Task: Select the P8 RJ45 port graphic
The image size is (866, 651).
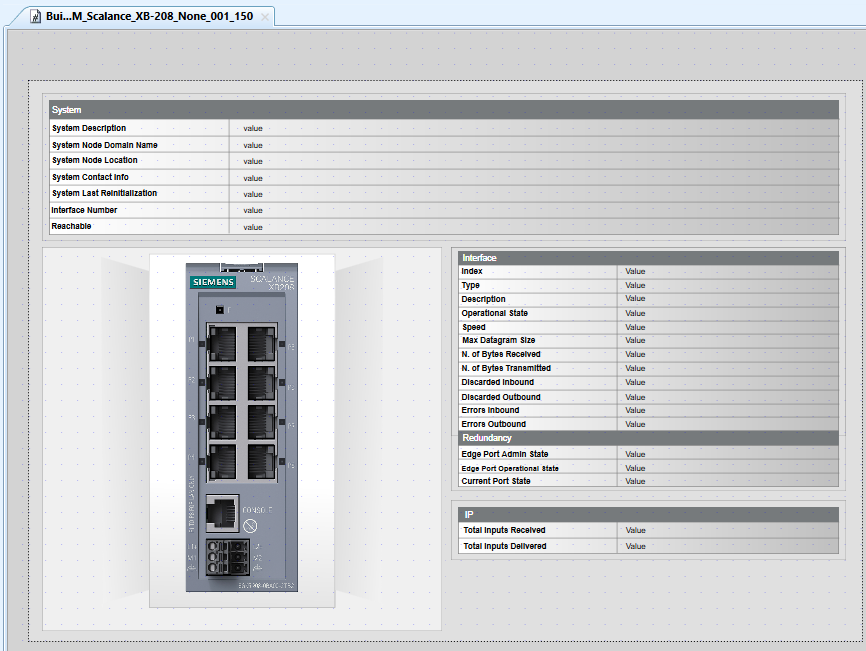Action: click(x=259, y=463)
